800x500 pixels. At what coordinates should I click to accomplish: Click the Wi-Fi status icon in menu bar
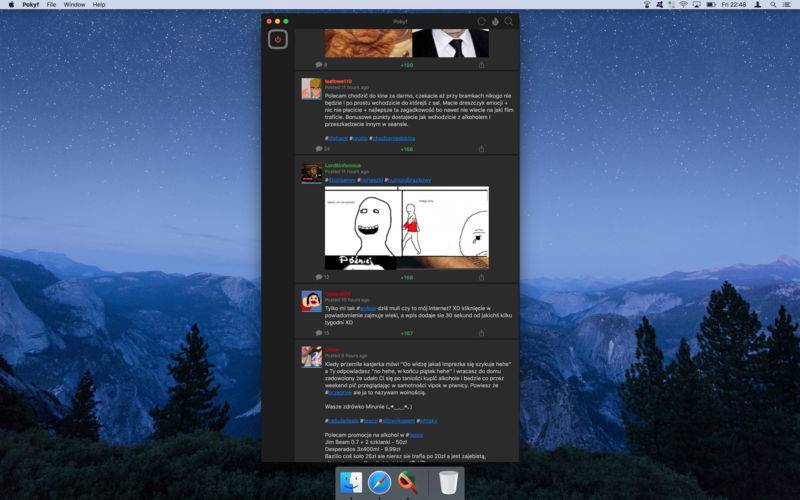(683, 5)
